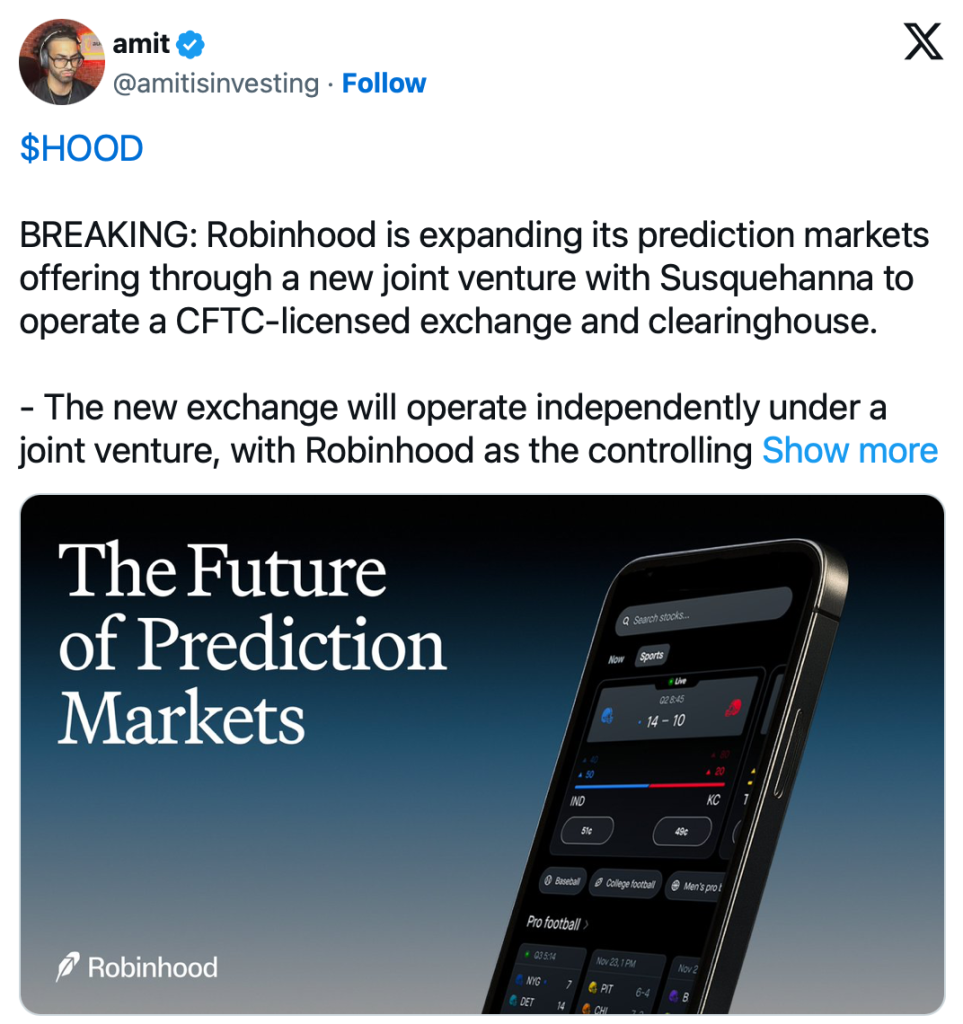Select the Sports tab on phone

(652, 657)
